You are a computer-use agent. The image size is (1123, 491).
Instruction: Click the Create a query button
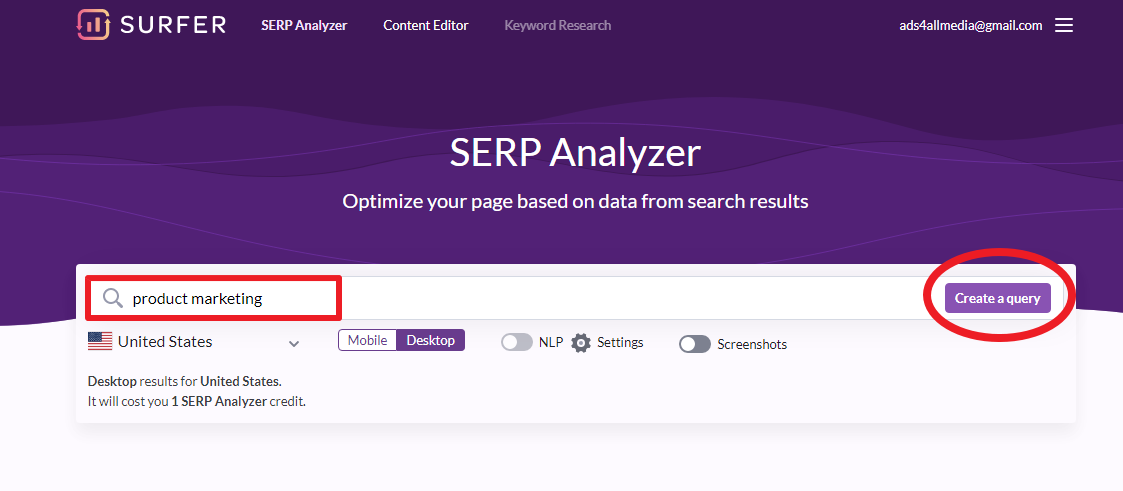click(x=998, y=298)
